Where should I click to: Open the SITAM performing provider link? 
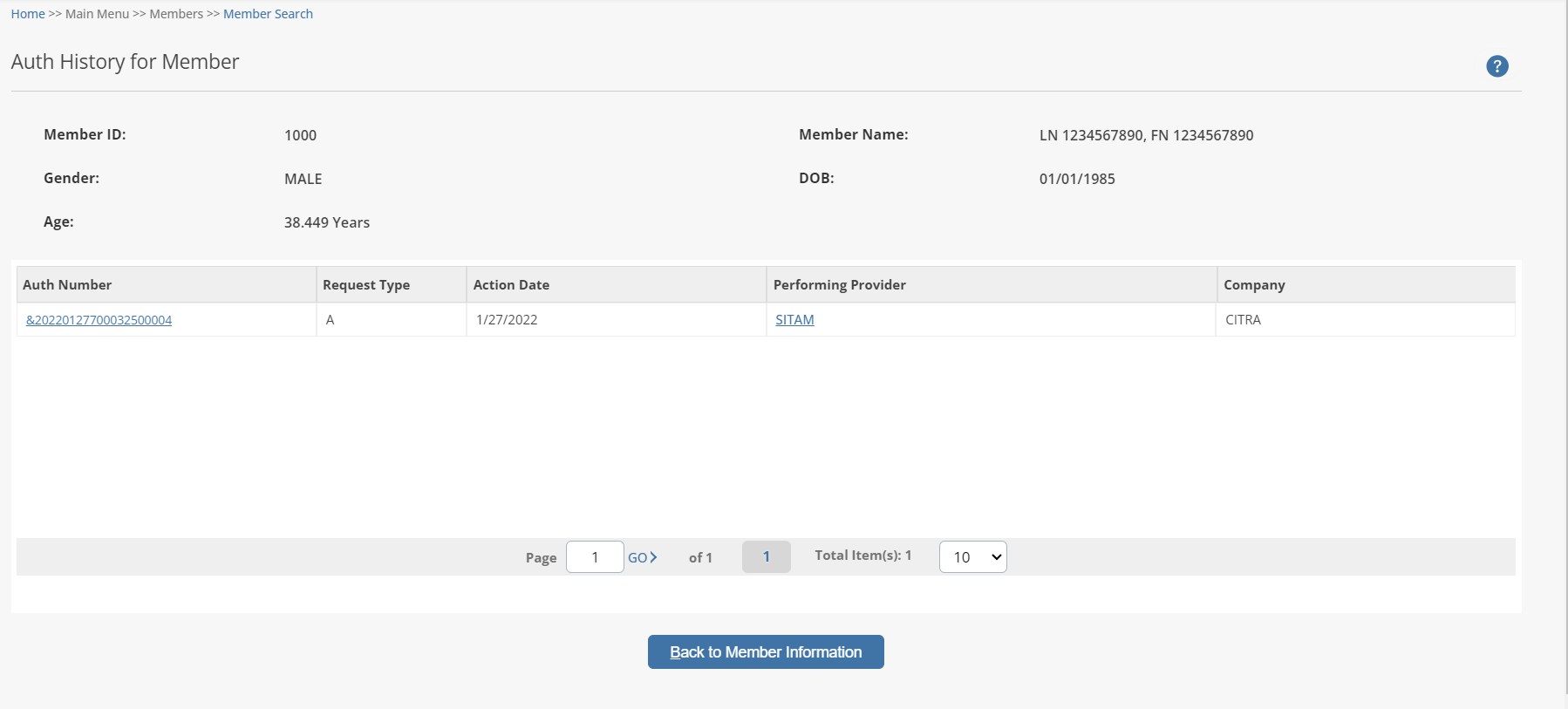794,320
